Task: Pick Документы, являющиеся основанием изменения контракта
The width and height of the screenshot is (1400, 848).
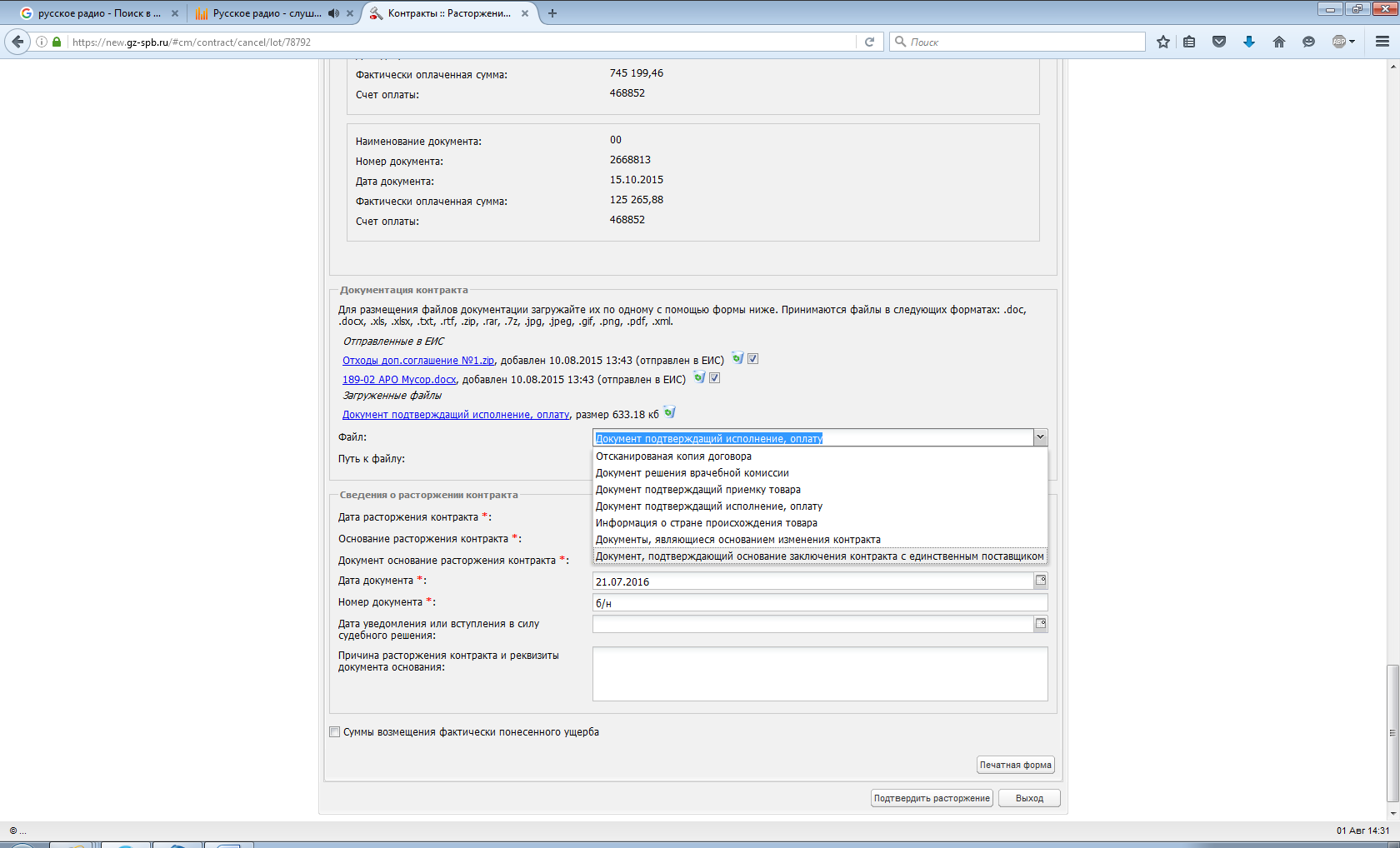Action: (820, 540)
